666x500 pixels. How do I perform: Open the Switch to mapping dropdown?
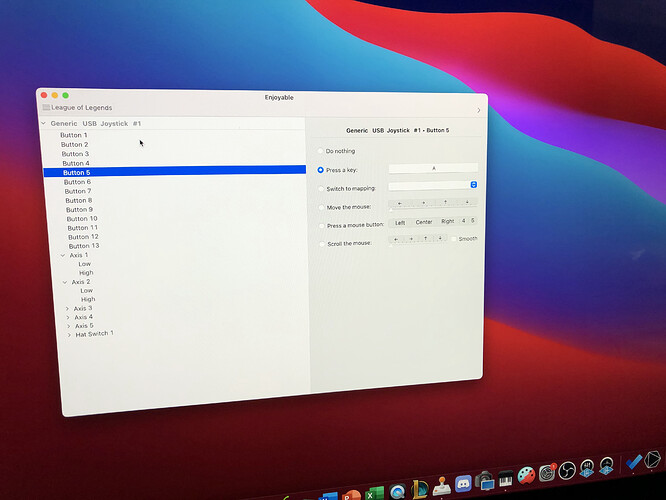[x=433, y=186]
